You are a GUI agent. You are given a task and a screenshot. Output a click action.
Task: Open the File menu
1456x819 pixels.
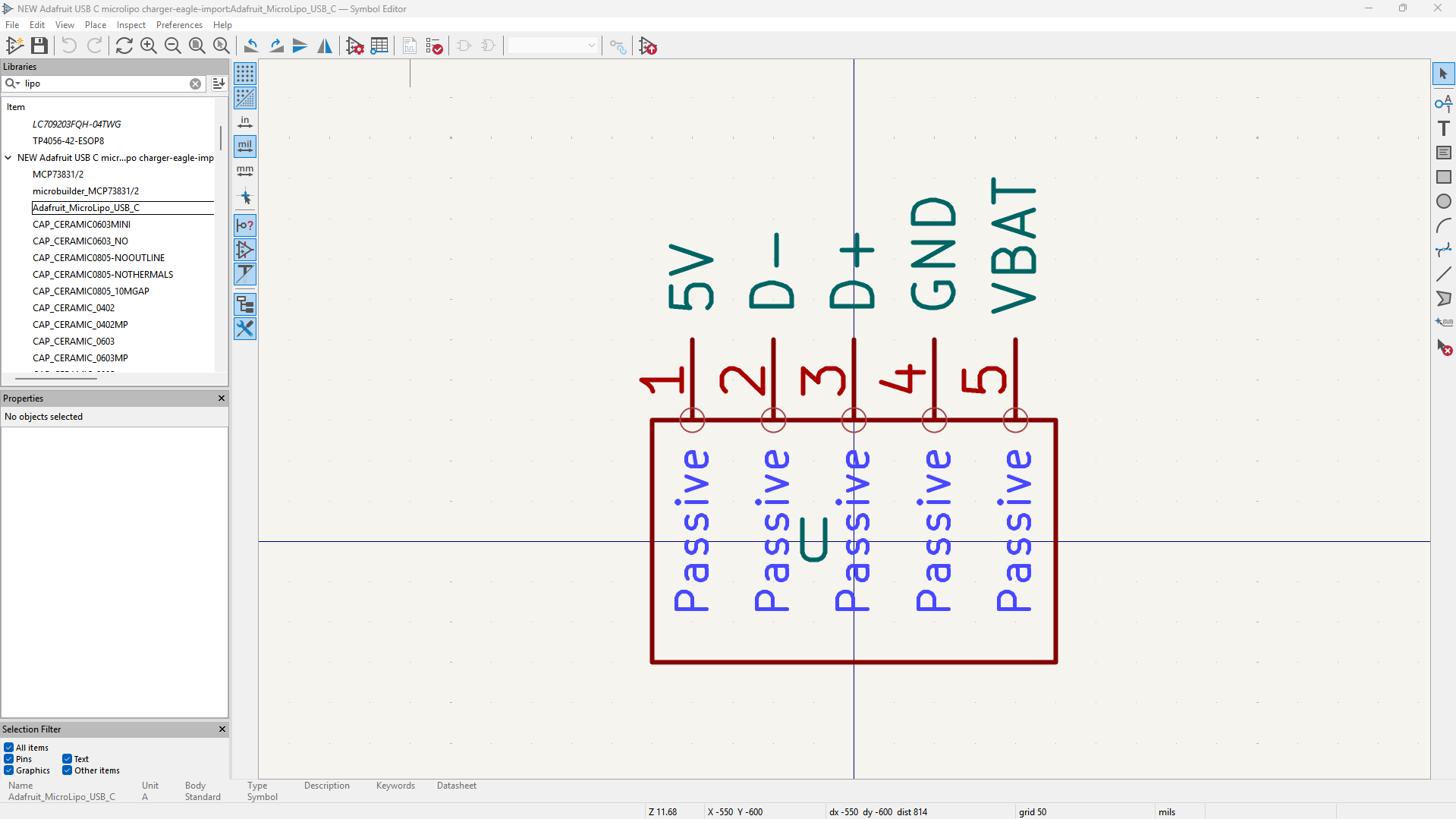click(x=12, y=25)
